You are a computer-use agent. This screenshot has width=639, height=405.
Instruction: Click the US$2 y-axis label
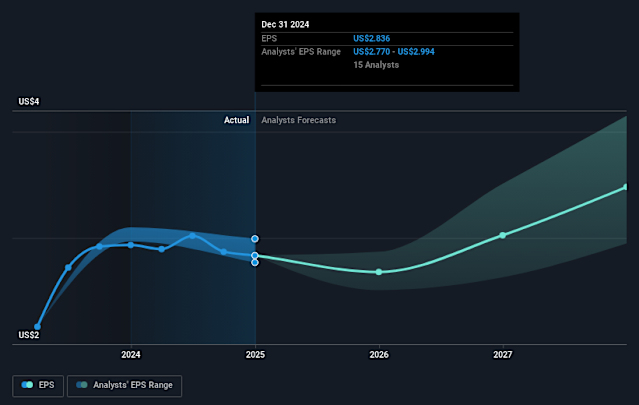(29, 336)
